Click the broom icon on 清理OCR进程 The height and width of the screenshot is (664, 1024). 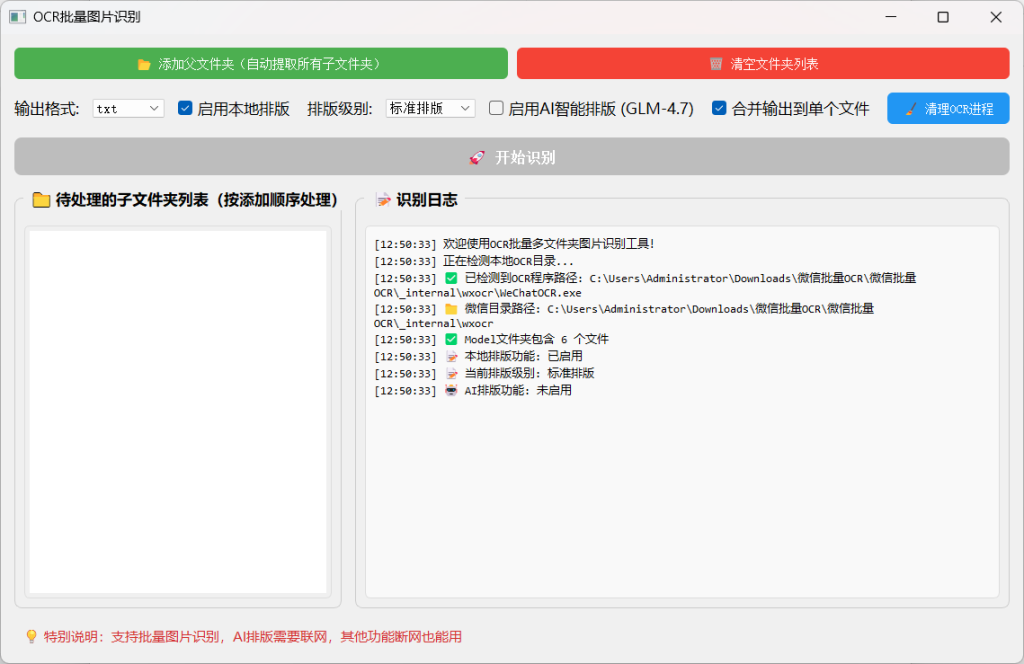[910, 109]
